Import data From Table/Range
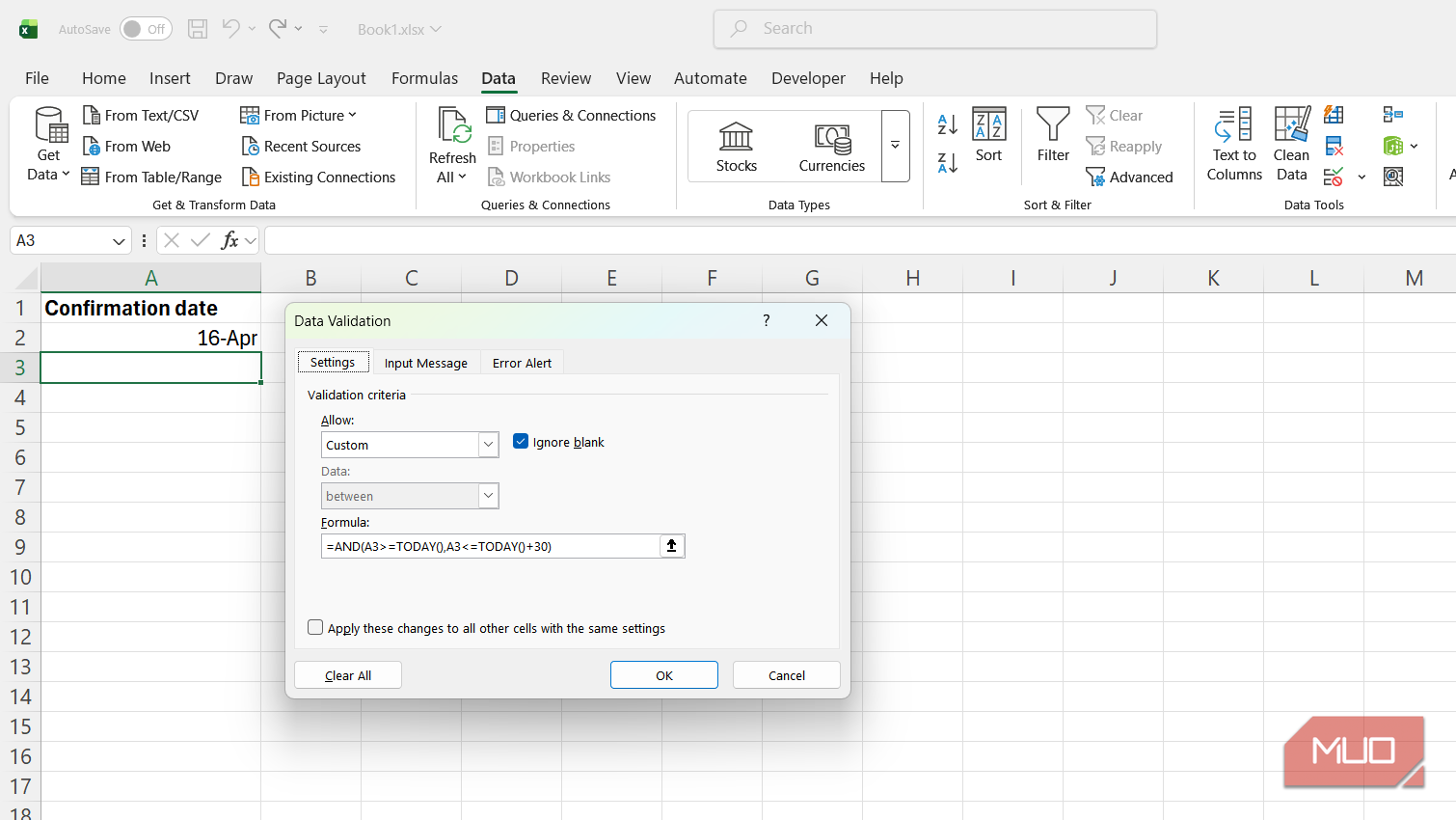The height and width of the screenshot is (820, 1456). point(151,178)
